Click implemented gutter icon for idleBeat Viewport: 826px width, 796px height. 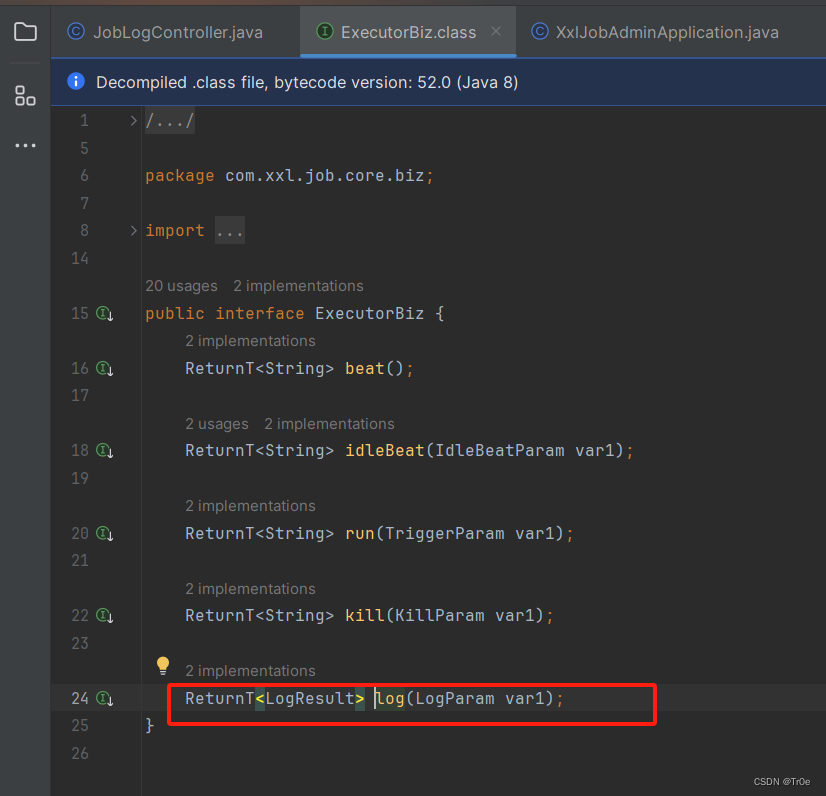click(x=104, y=451)
